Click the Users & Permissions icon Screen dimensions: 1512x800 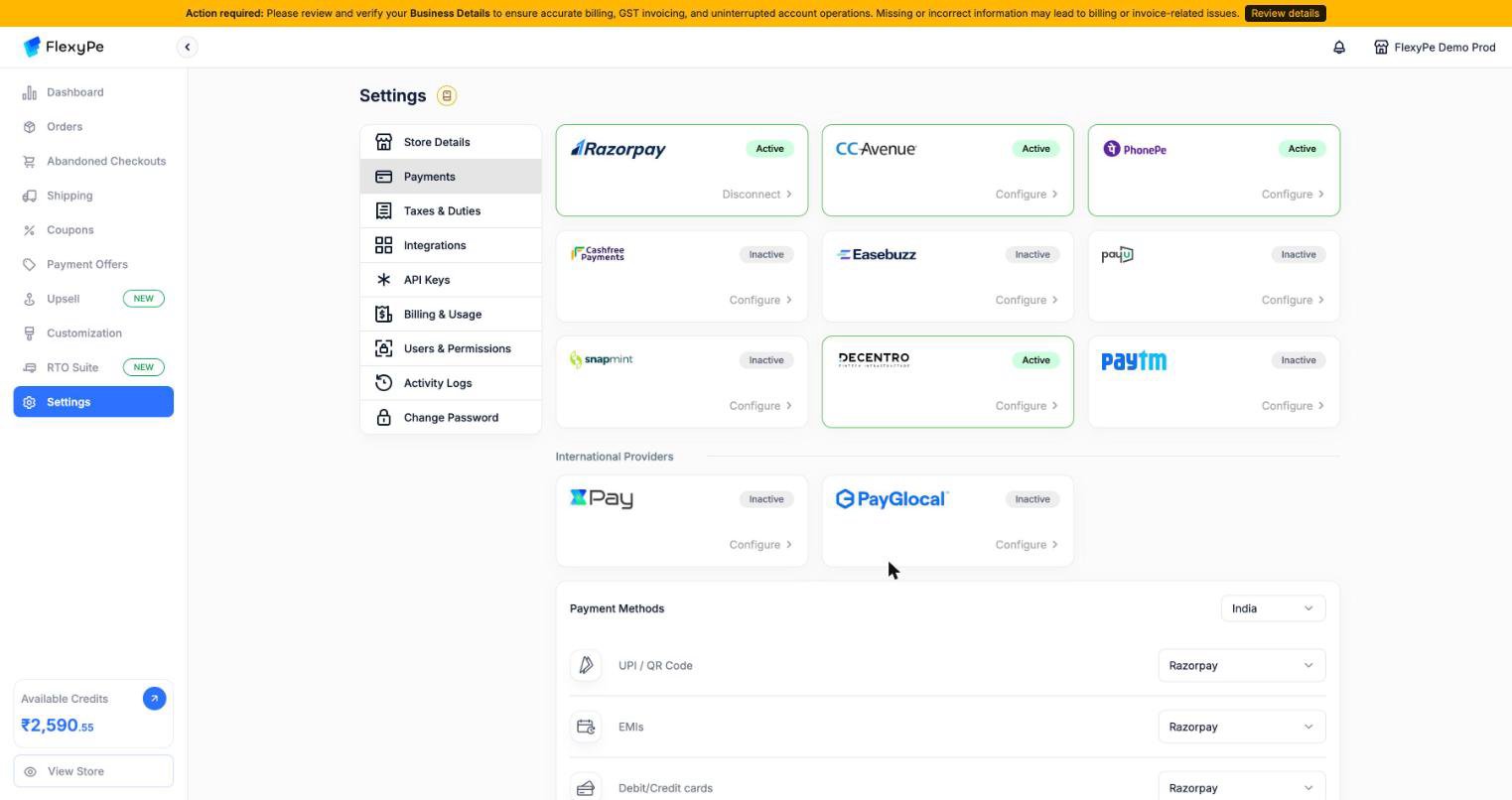pos(384,348)
